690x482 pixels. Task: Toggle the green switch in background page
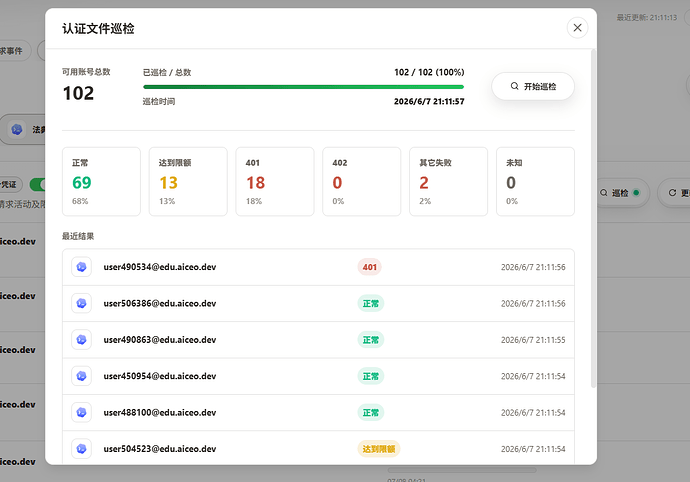(37, 184)
